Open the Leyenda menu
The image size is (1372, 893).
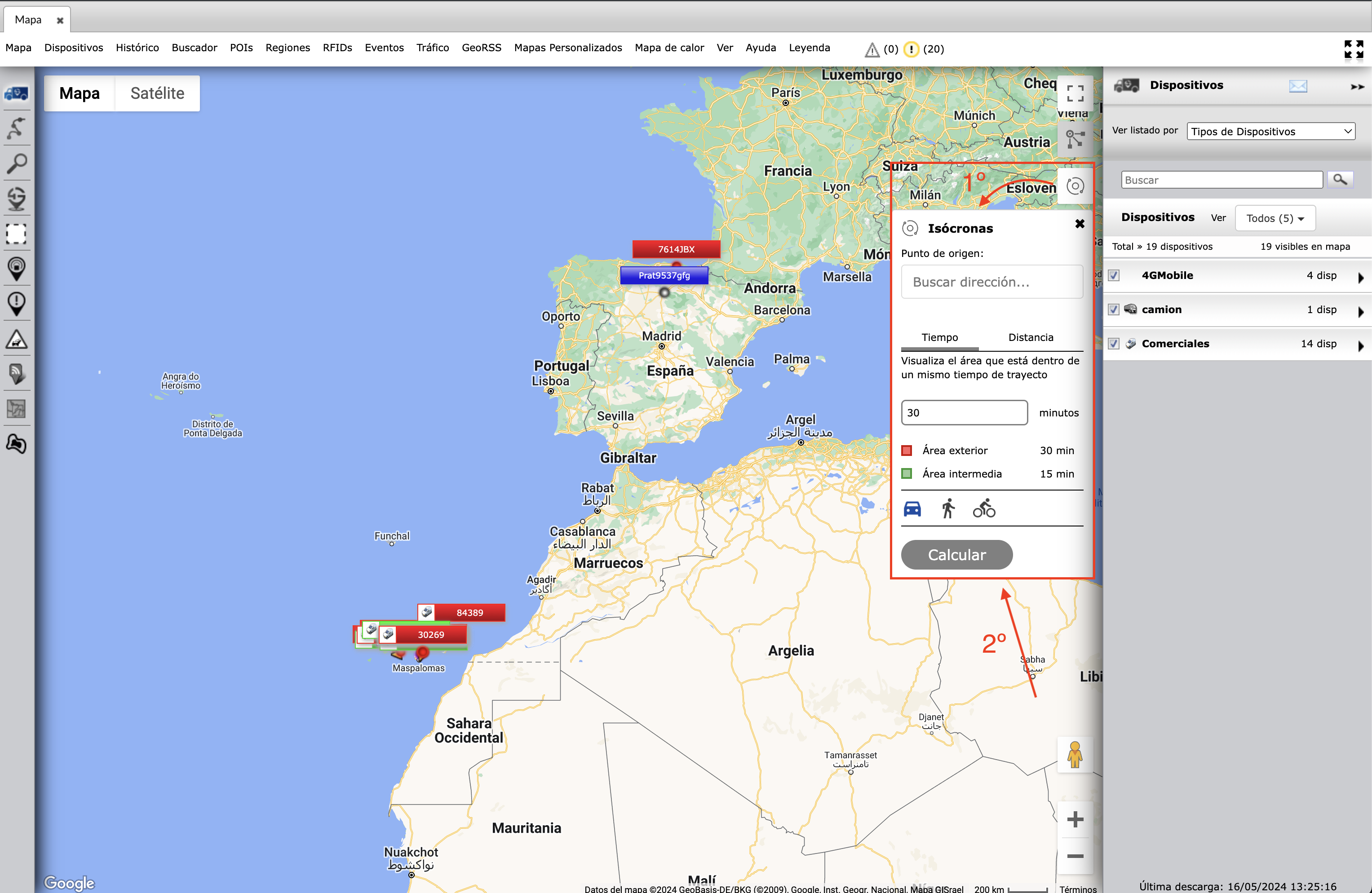[810, 48]
